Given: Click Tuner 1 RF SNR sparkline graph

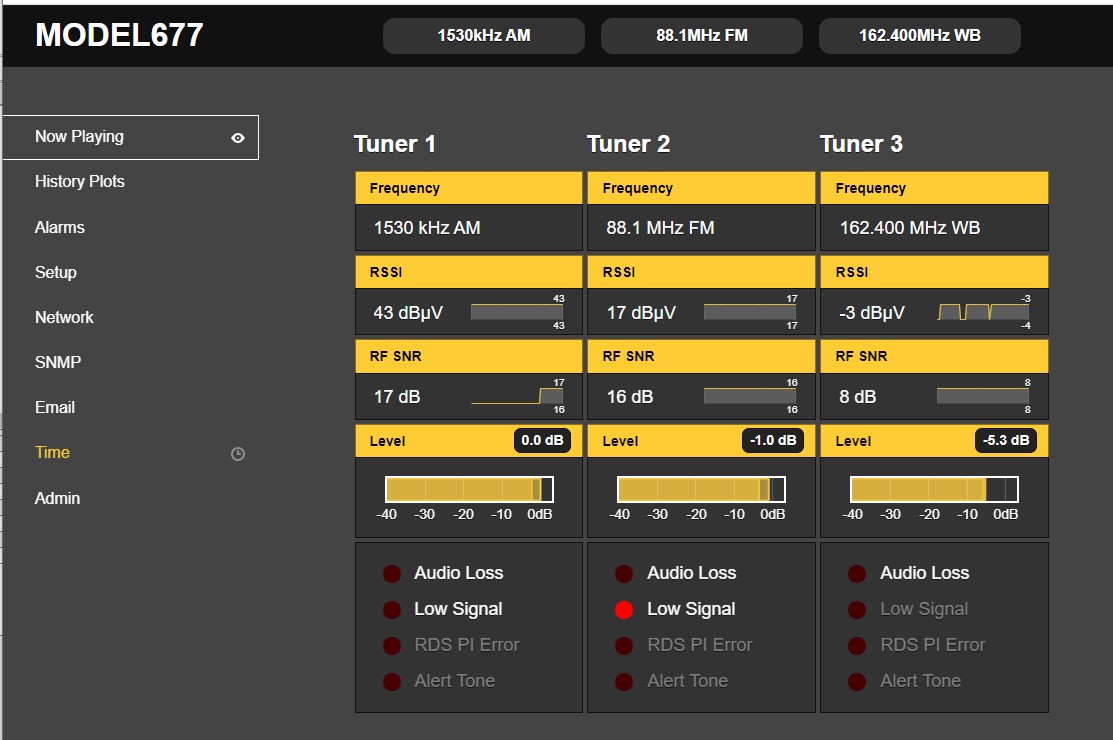Looking at the screenshot, I should [x=517, y=397].
